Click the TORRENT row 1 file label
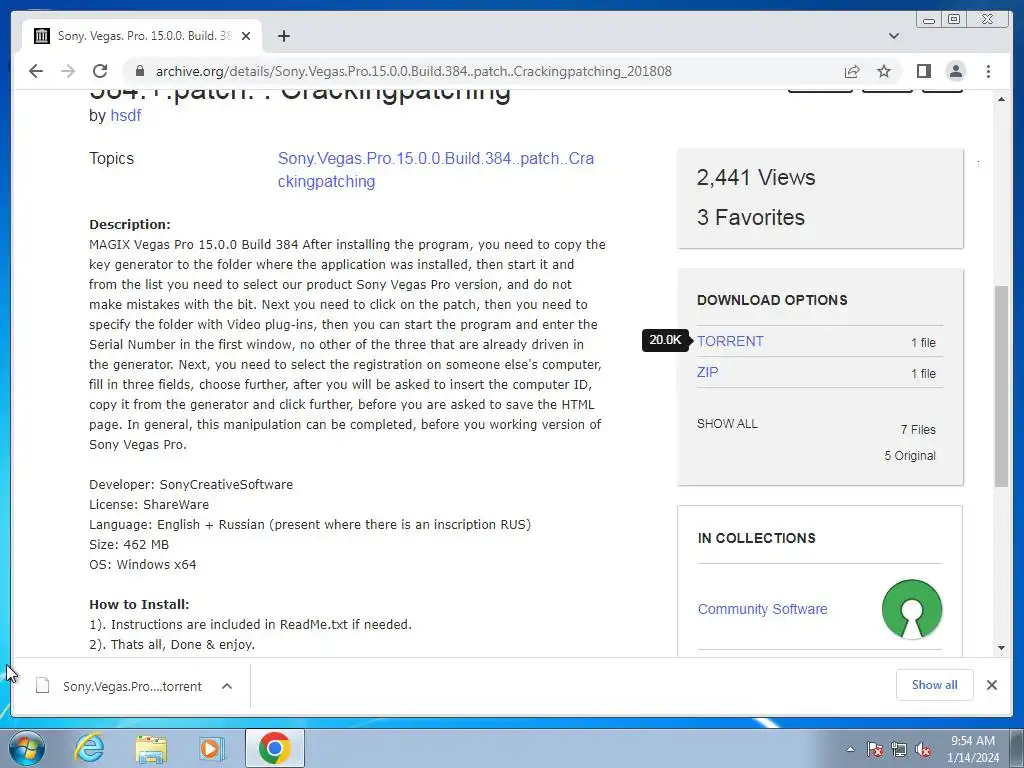Screen dimensions: 1024x768 point(923,343)
